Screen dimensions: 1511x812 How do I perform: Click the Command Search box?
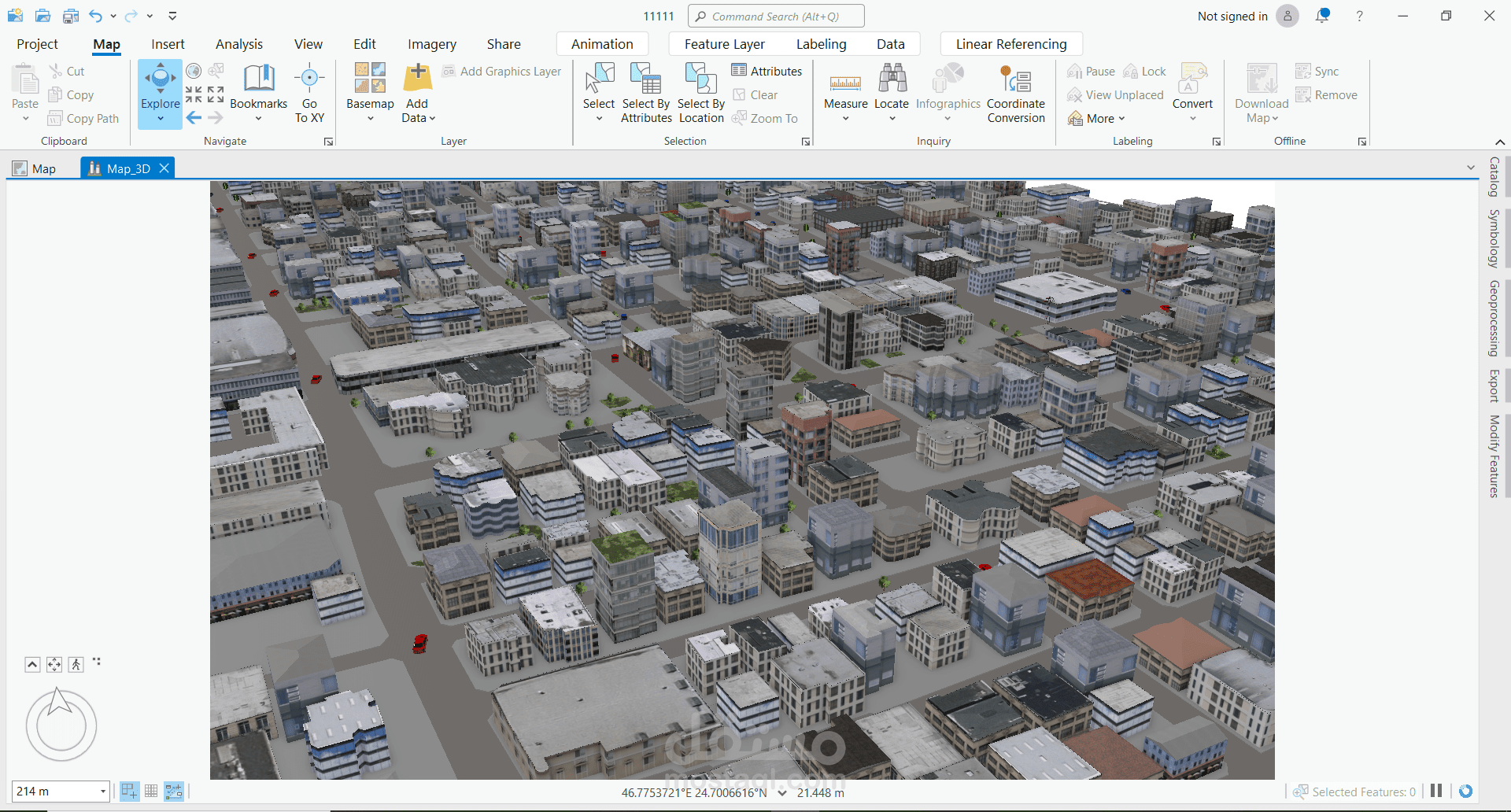coord(775,16)
